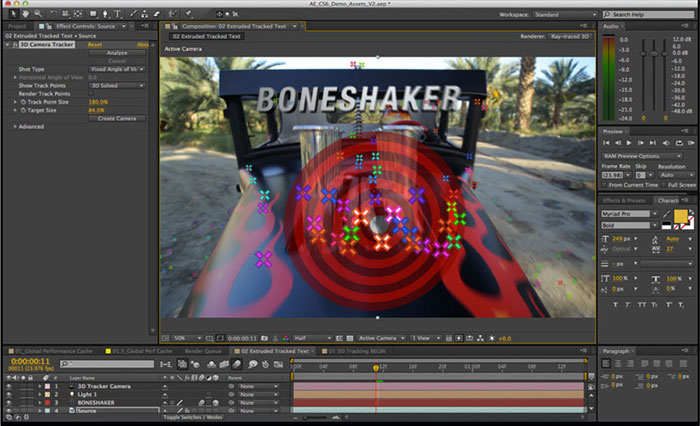Click the Analyze button
Viewport: 700px width, 426px height.
pyautogui.click(x=117, y=53)
